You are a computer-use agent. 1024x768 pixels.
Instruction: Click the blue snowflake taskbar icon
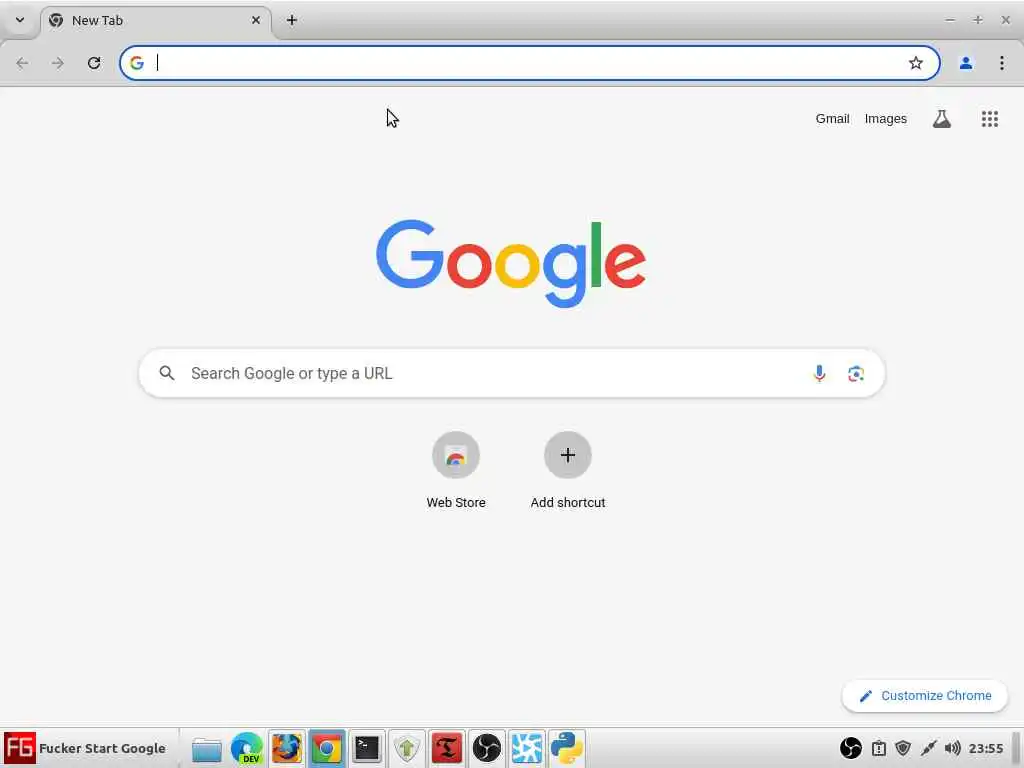pos(526,748)
